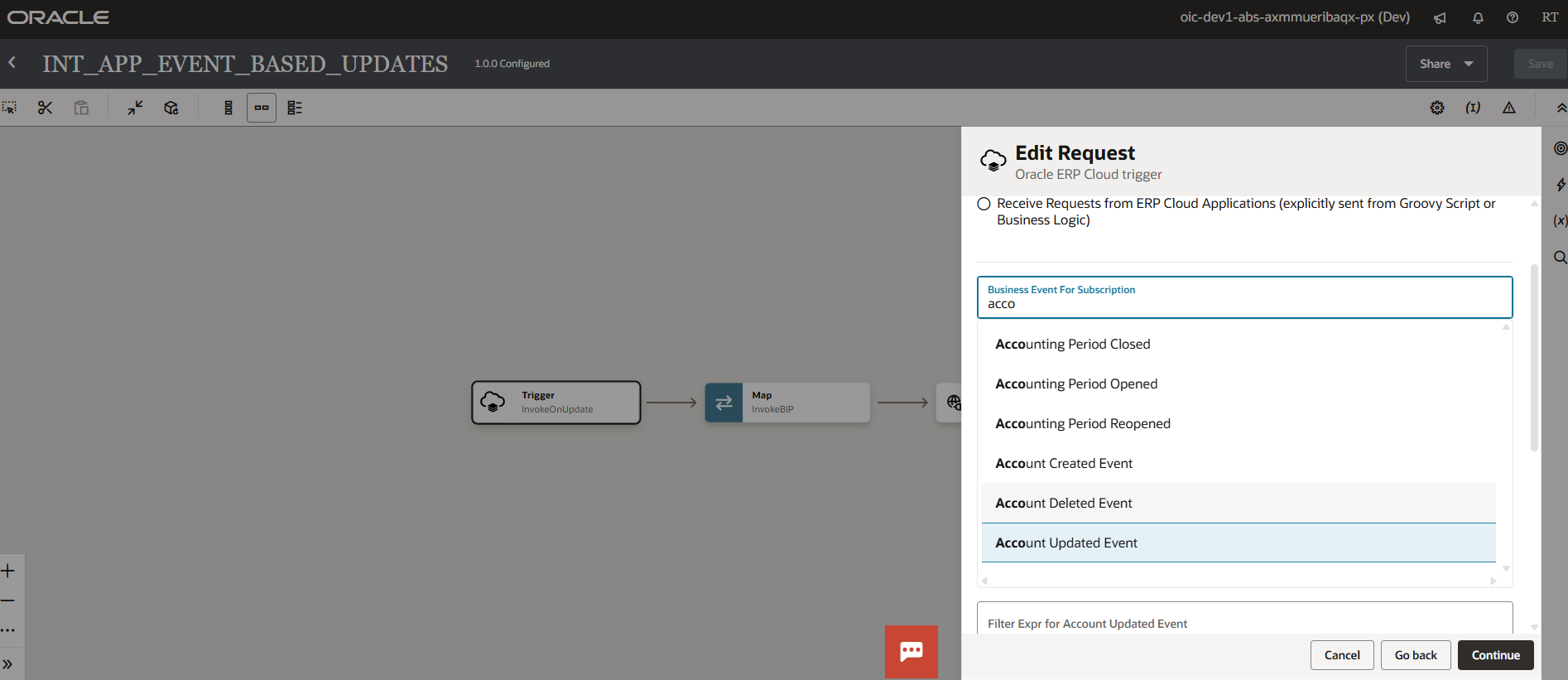Choose Accounting Period Opened option
The image size is (1568, 680).
point(1239,383)
